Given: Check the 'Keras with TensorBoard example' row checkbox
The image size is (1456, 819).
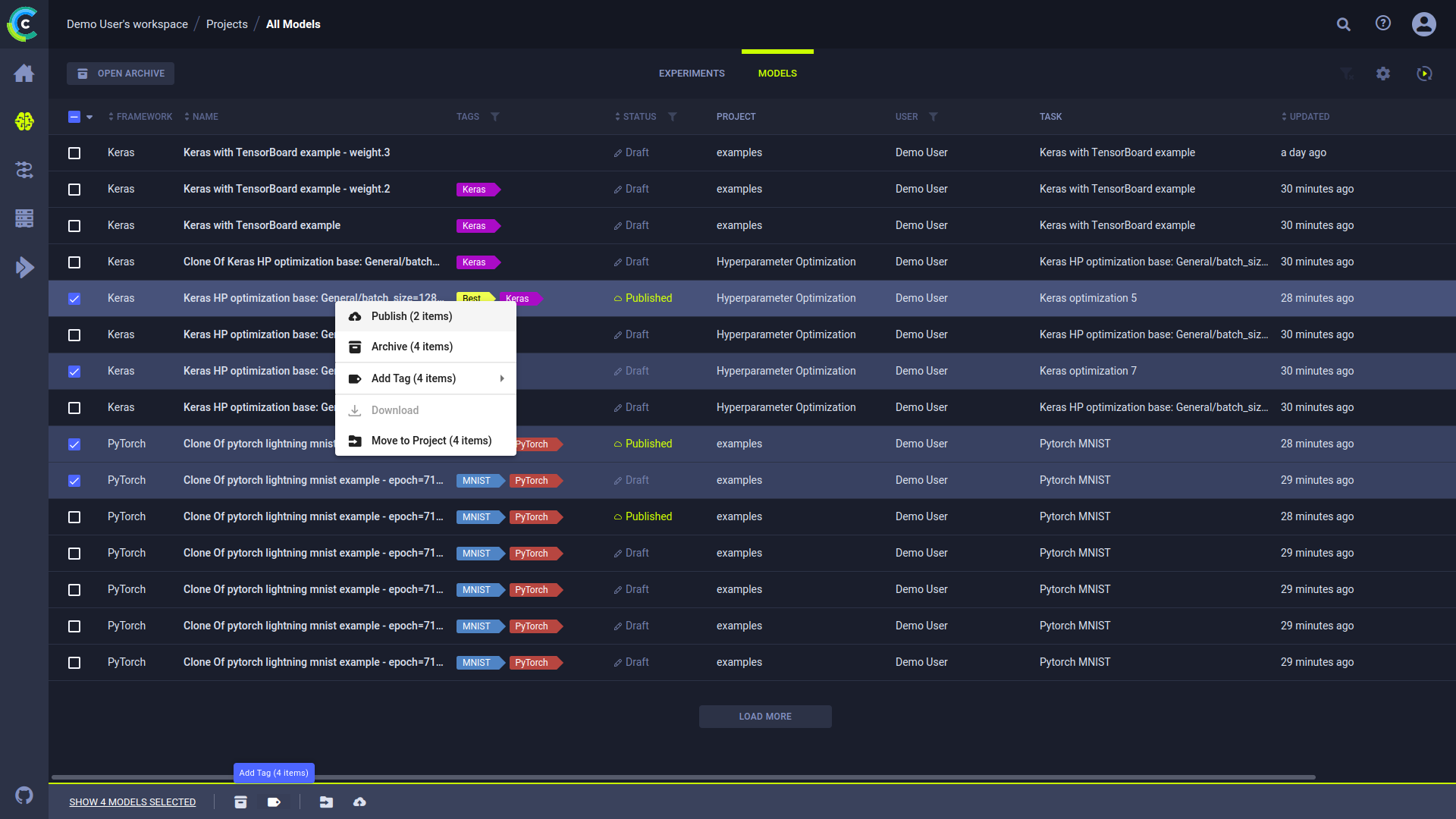Looking at the screenshot, I should tap(74, 226).
